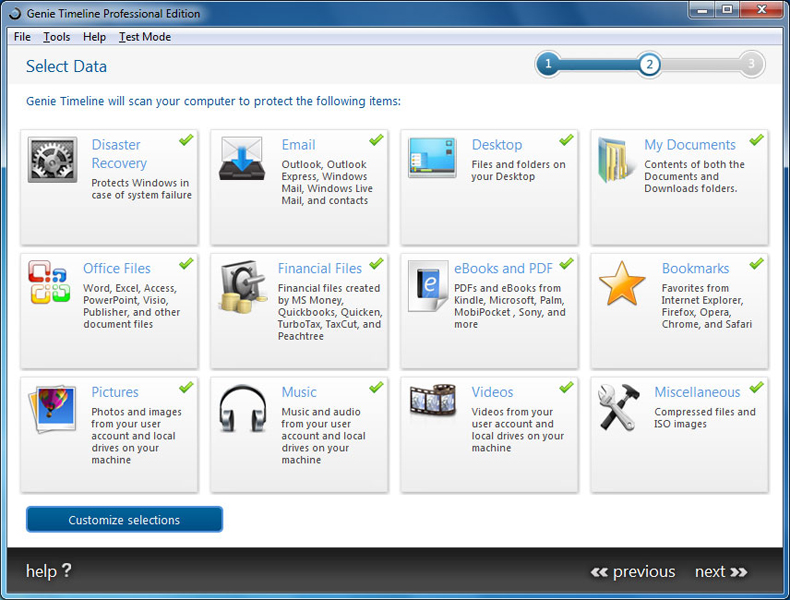
Task: Click the Financial Files safe icon
Action: [x=243, y=287]
